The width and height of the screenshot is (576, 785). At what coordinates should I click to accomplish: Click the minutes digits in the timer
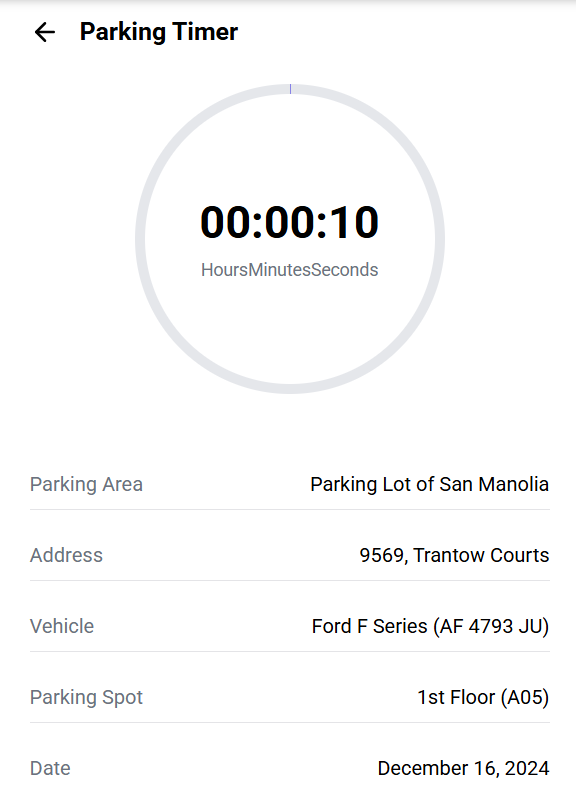pyautogui.click(x=290, y=222)
